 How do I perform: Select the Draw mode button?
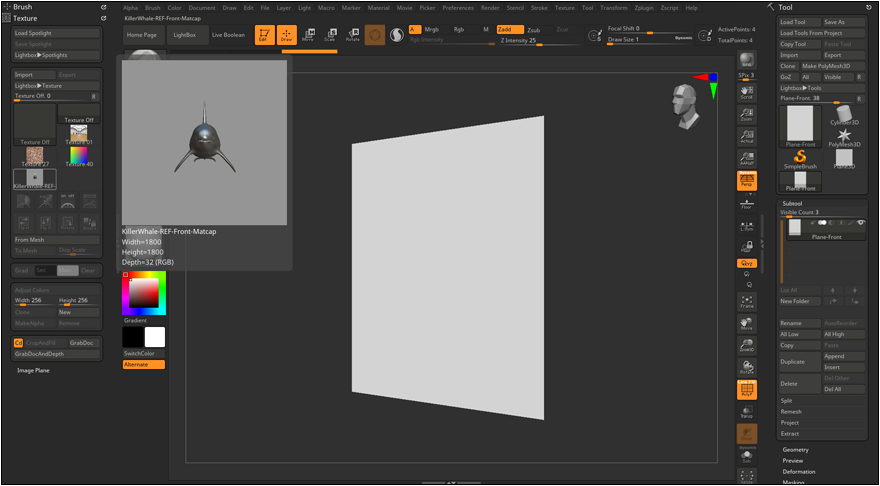click(x=286, y=35)
